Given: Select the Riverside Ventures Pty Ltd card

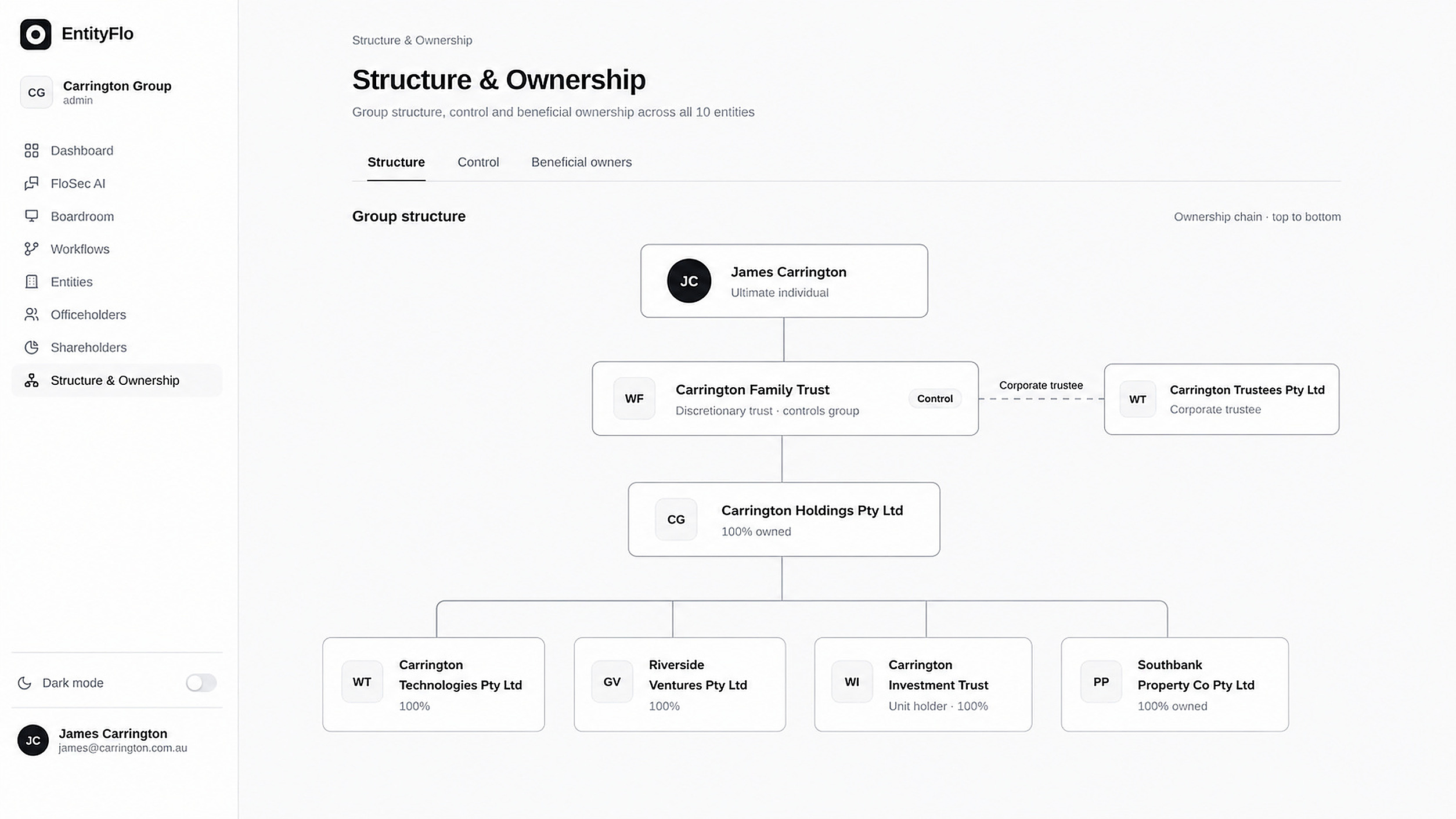Looking at the screenshot, I should pos(680,684).
